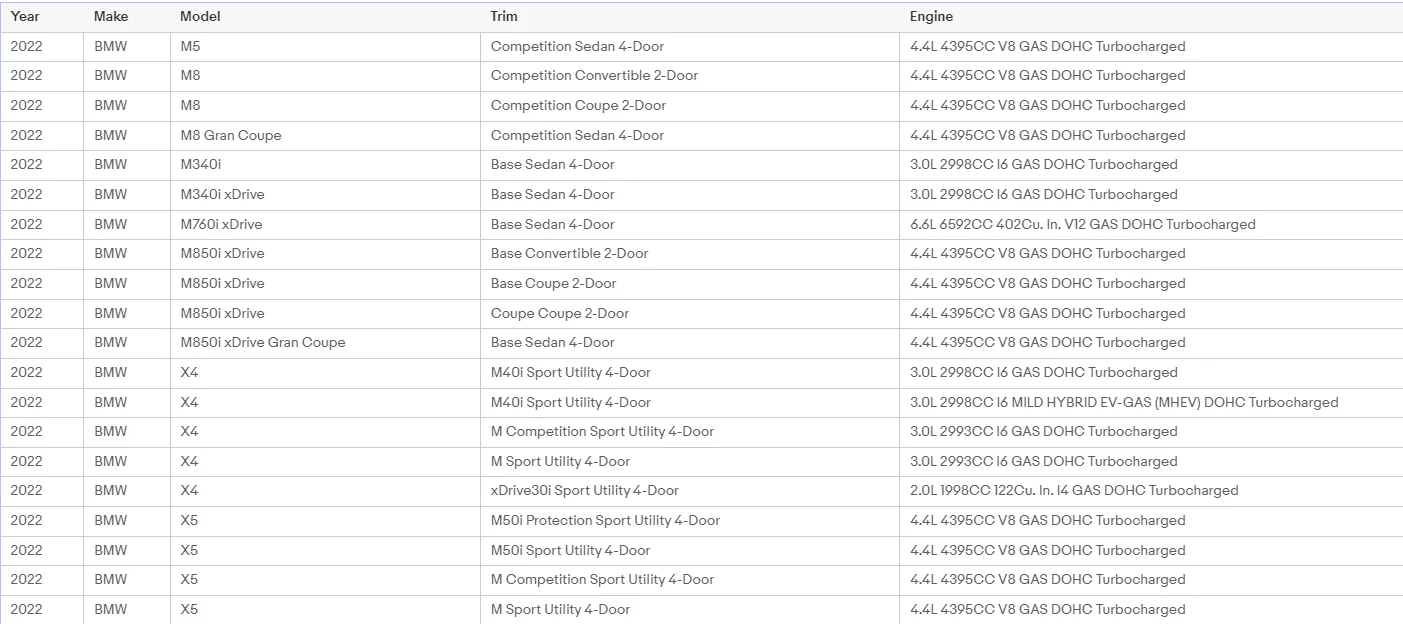1403x624 pixels.
Task: Click the Competition Convertible 2-Door trim cell
Action: (690, 76)
